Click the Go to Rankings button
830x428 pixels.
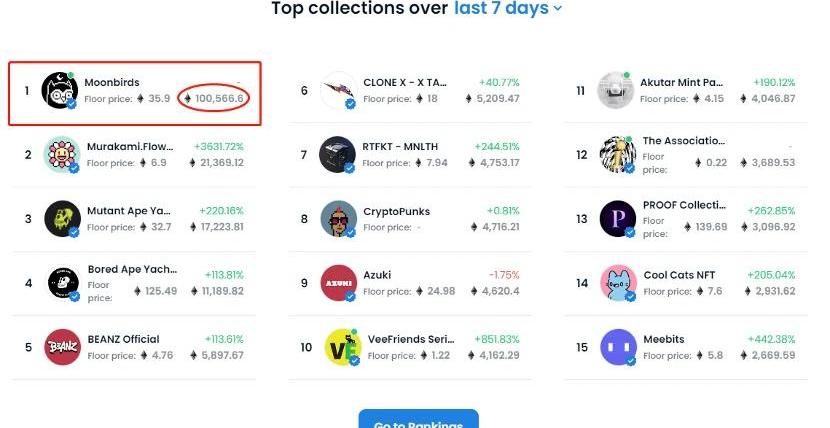[x=418, y=419]
